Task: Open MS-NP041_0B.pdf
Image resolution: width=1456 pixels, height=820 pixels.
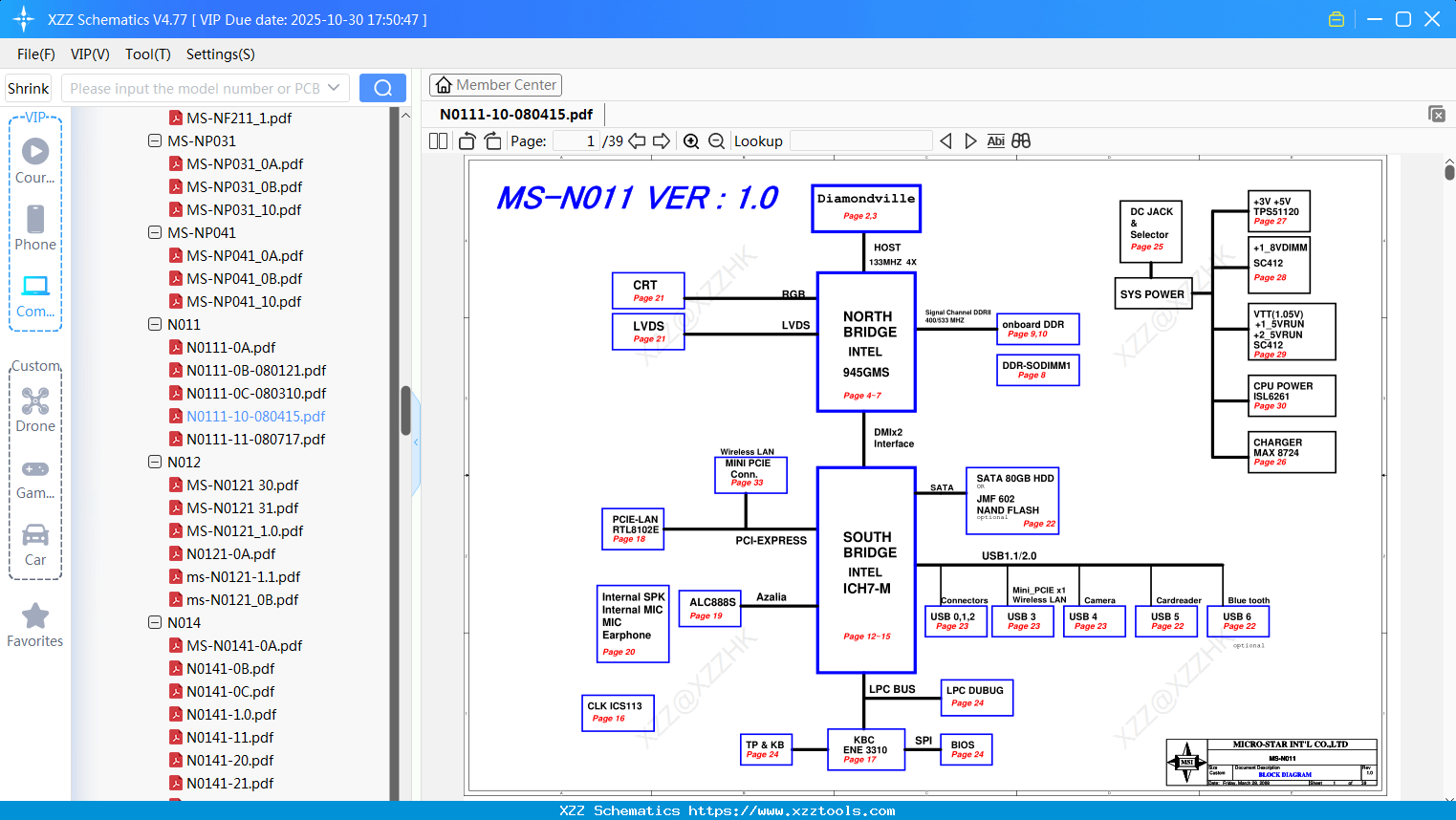Action: tap(244, 278)
